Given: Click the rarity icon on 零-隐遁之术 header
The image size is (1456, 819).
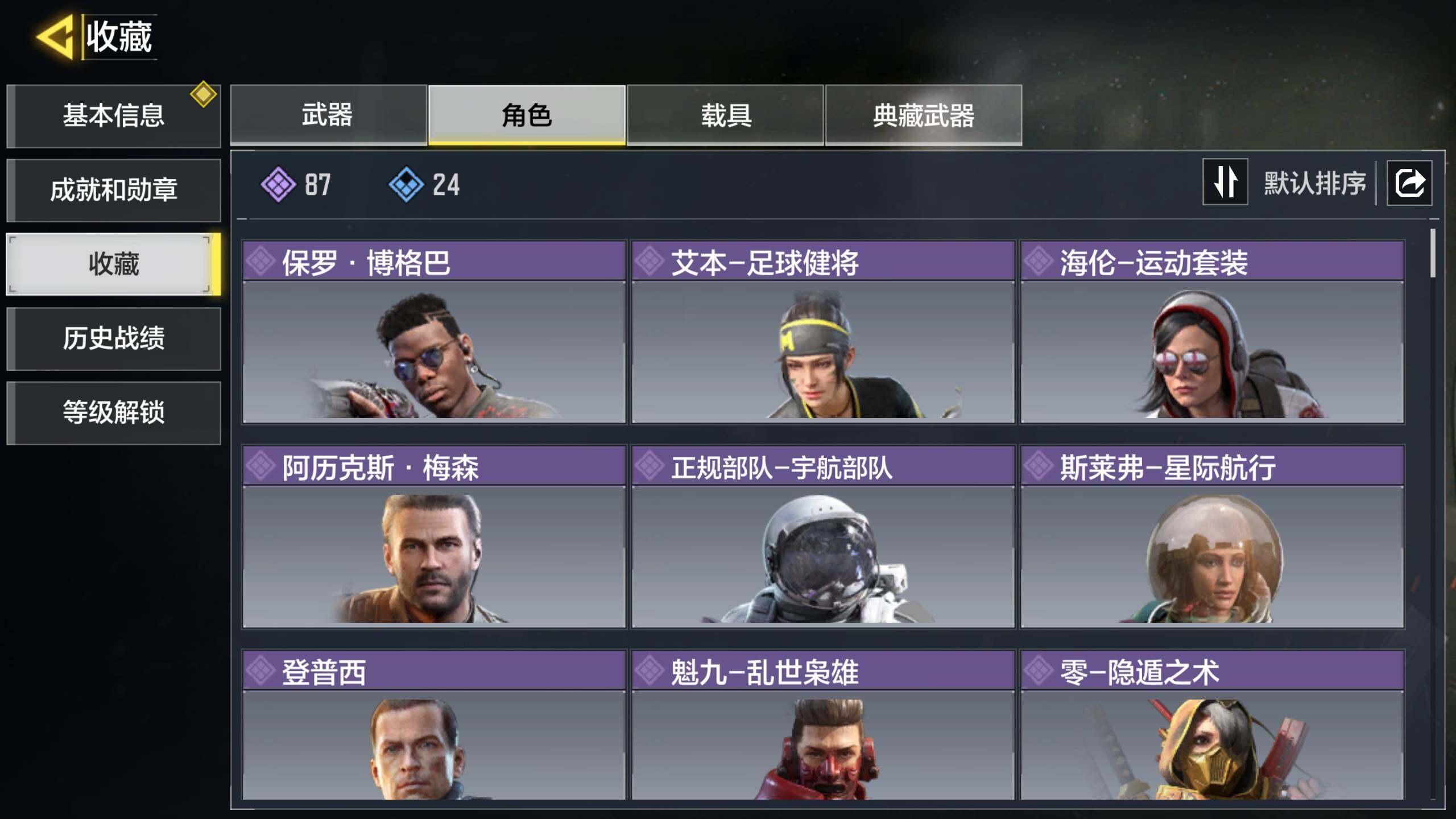Looking at the screenshot, I should click(1039, 671).
